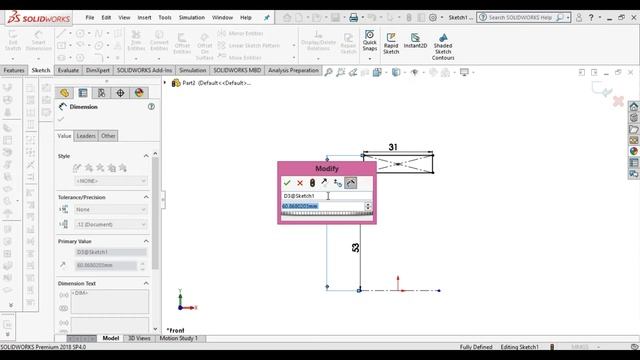This screenshot has width=640, height=360.
Task: Click OK checkmark in Dimension PropertyManager
Action: (x=61, y=119)
